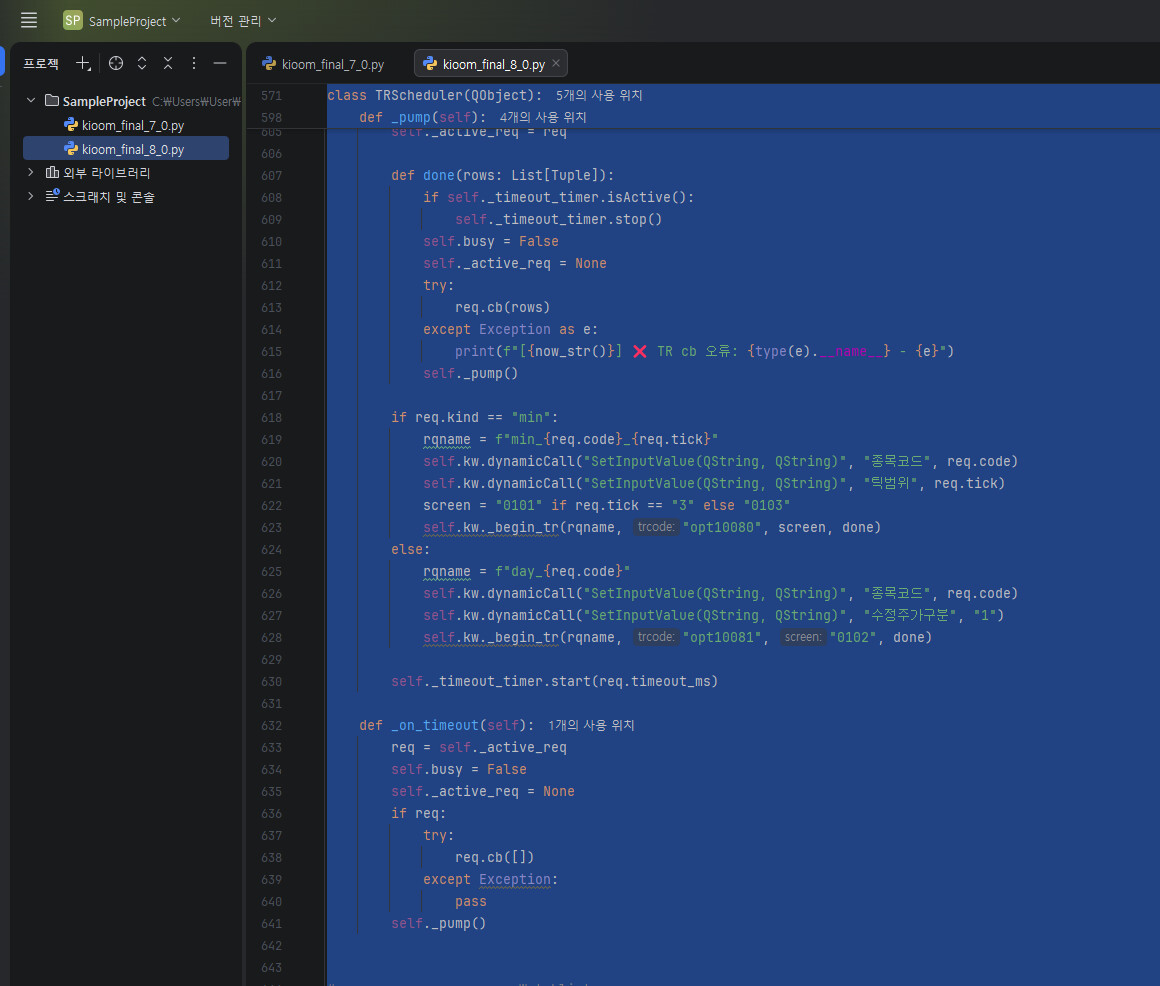Select kioom_final_8_0.py in project tree
The width and height of the screenshot is (1160, 986).
(126, 149)
